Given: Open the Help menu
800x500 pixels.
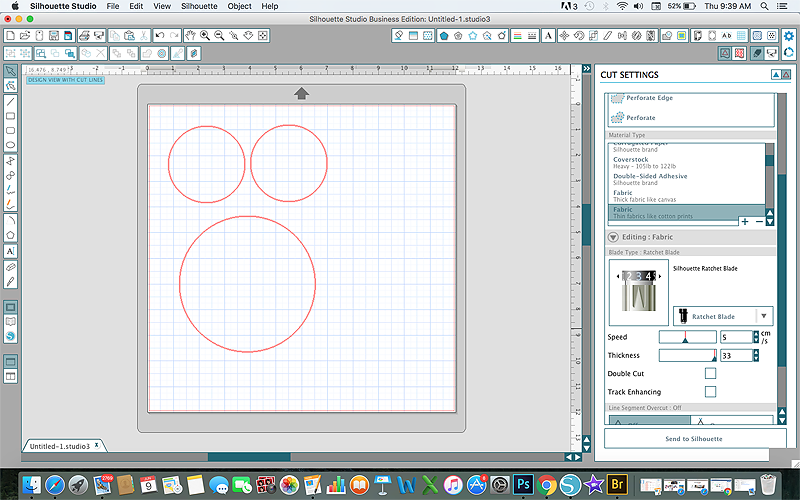Looking at the screenshot, I should [269, 6].
